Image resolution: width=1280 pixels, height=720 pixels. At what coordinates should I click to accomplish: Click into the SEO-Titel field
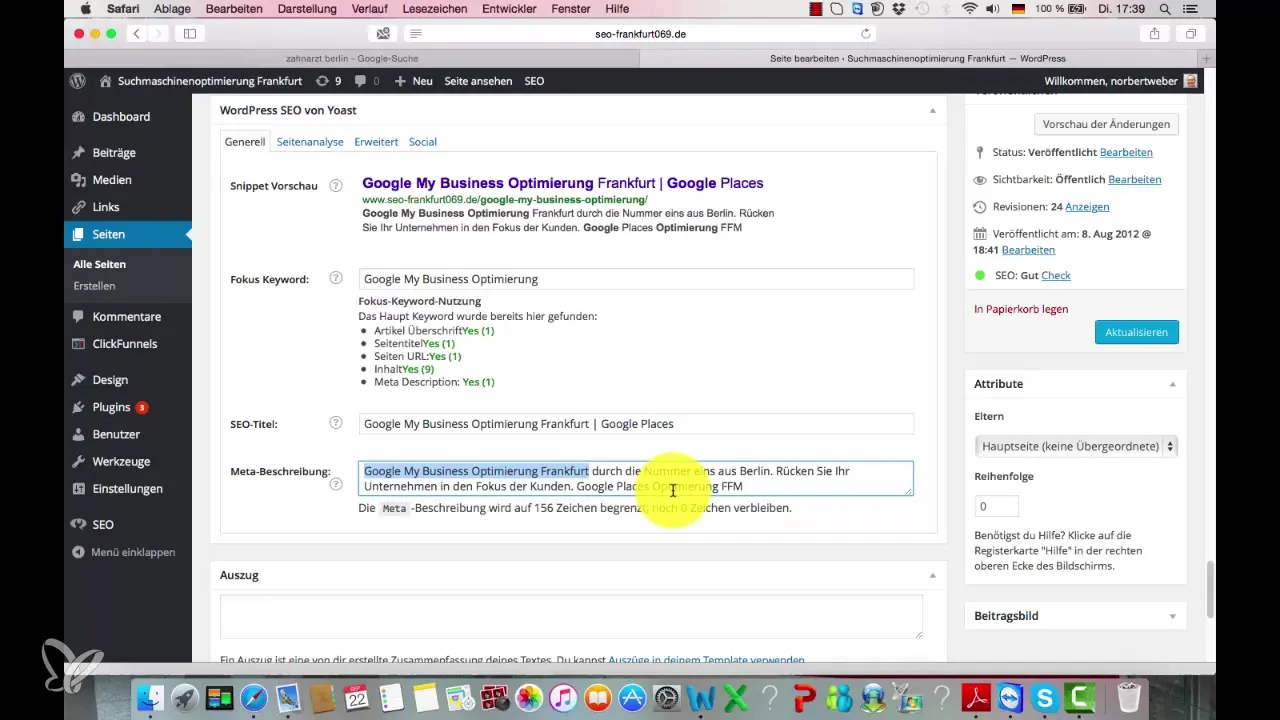click(x=636, y=424)
